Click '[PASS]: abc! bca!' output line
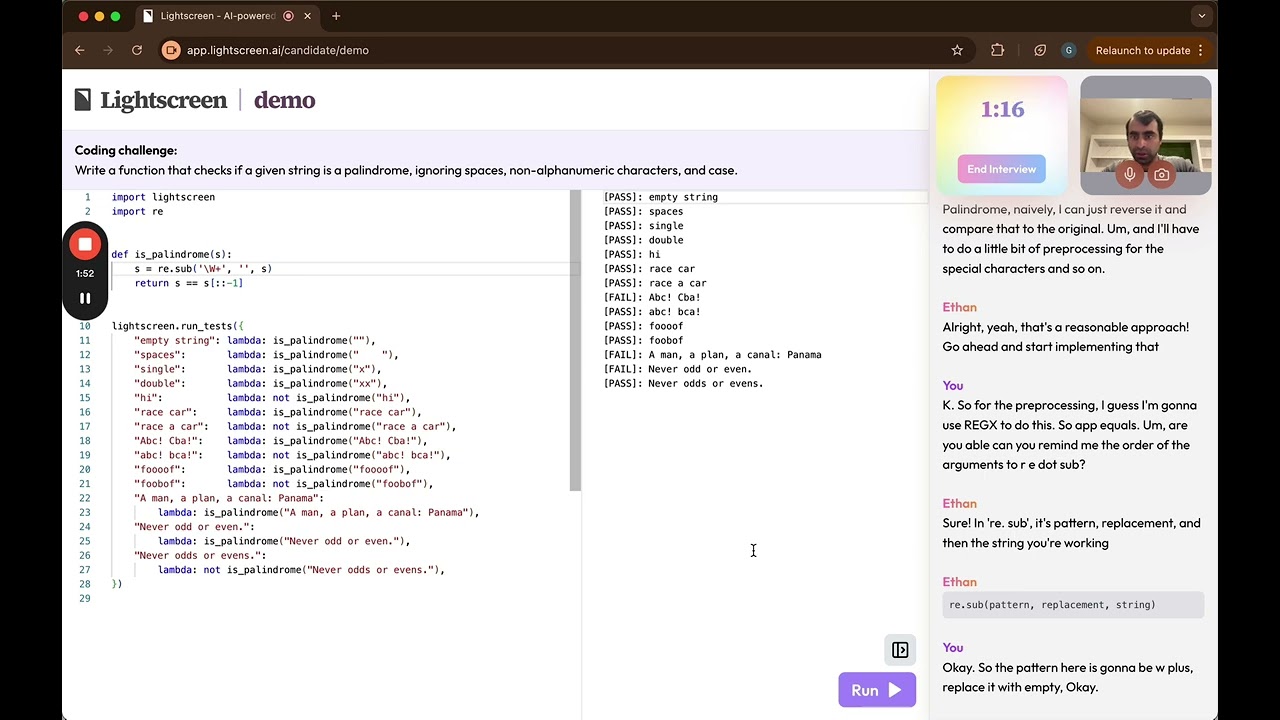The image size is (1280, 720). pyautogui.click(x=652, y=311)
